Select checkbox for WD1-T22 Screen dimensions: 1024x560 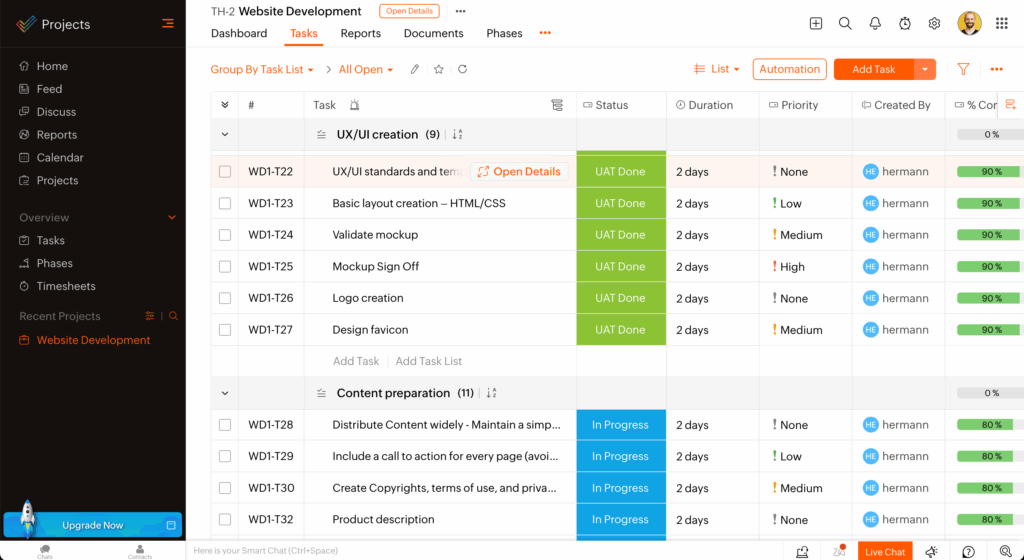[225, 172]
